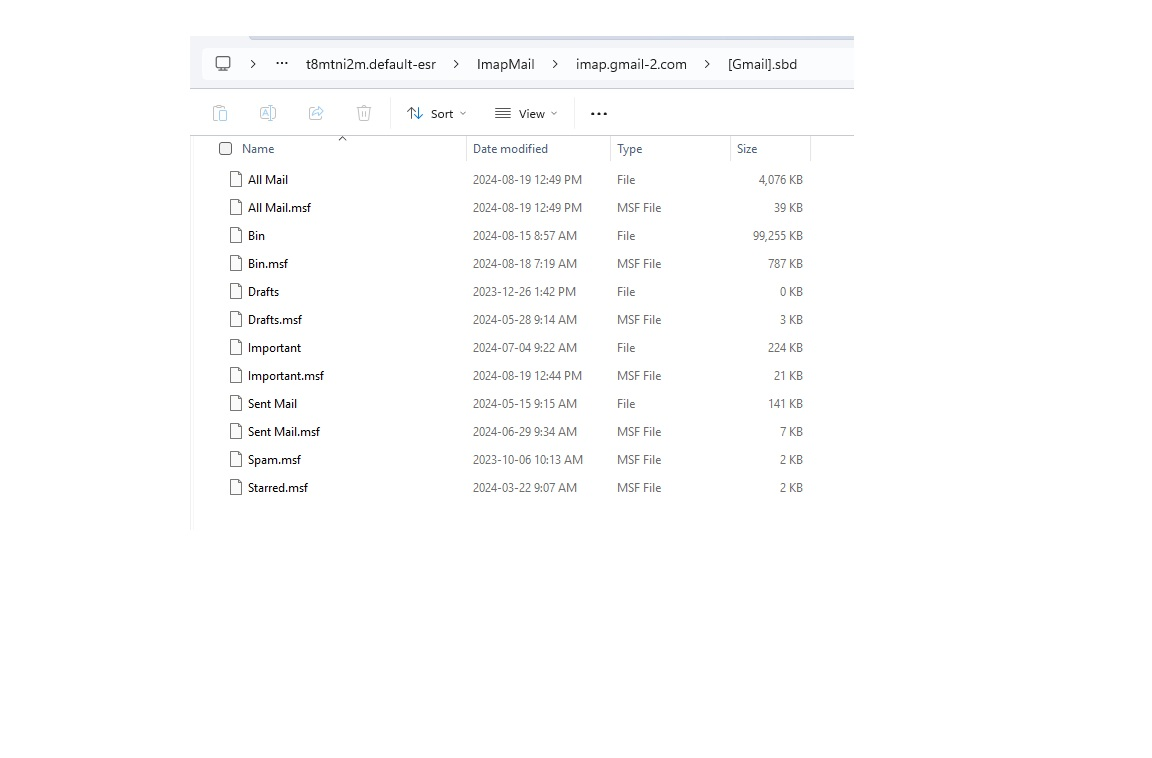Open the Sort dropdown

(437, 114)
